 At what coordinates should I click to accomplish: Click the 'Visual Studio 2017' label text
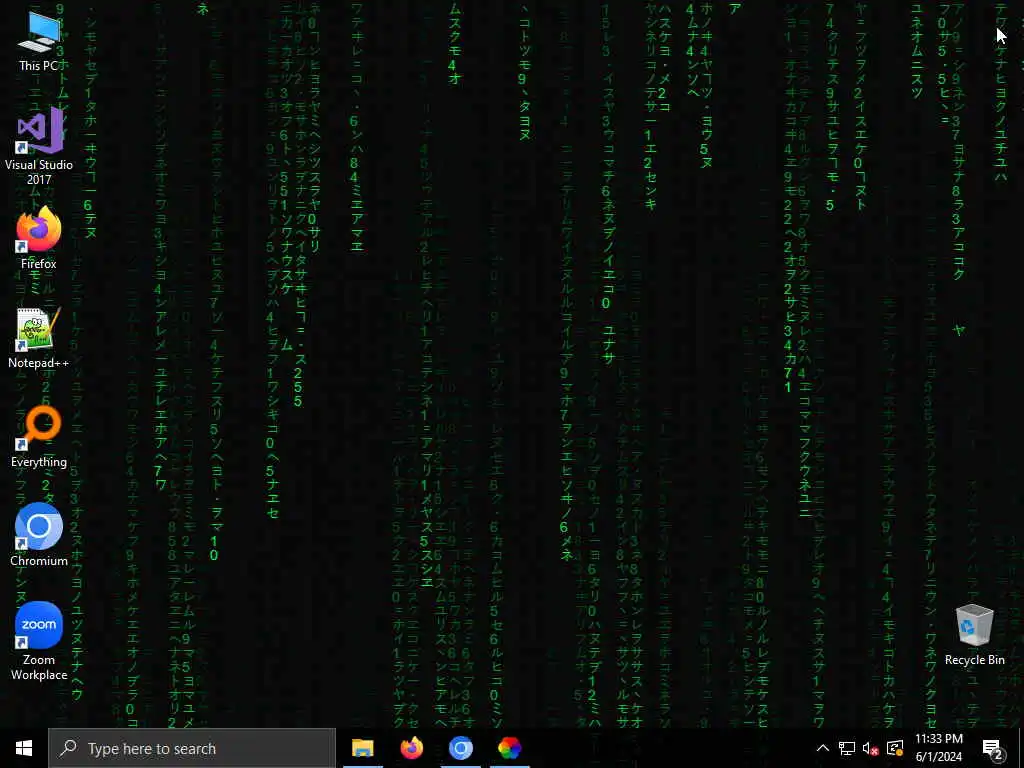39,172
